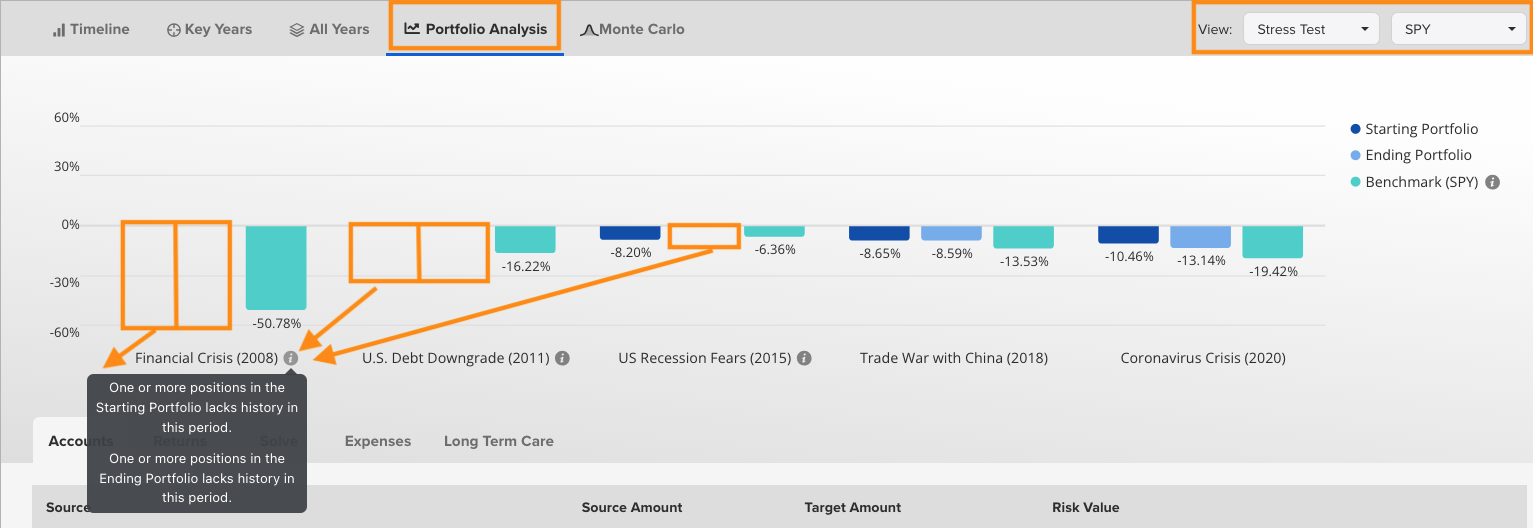Open the Expenses tab
This screenshot has height=528, width=1533.
[378, 441]
